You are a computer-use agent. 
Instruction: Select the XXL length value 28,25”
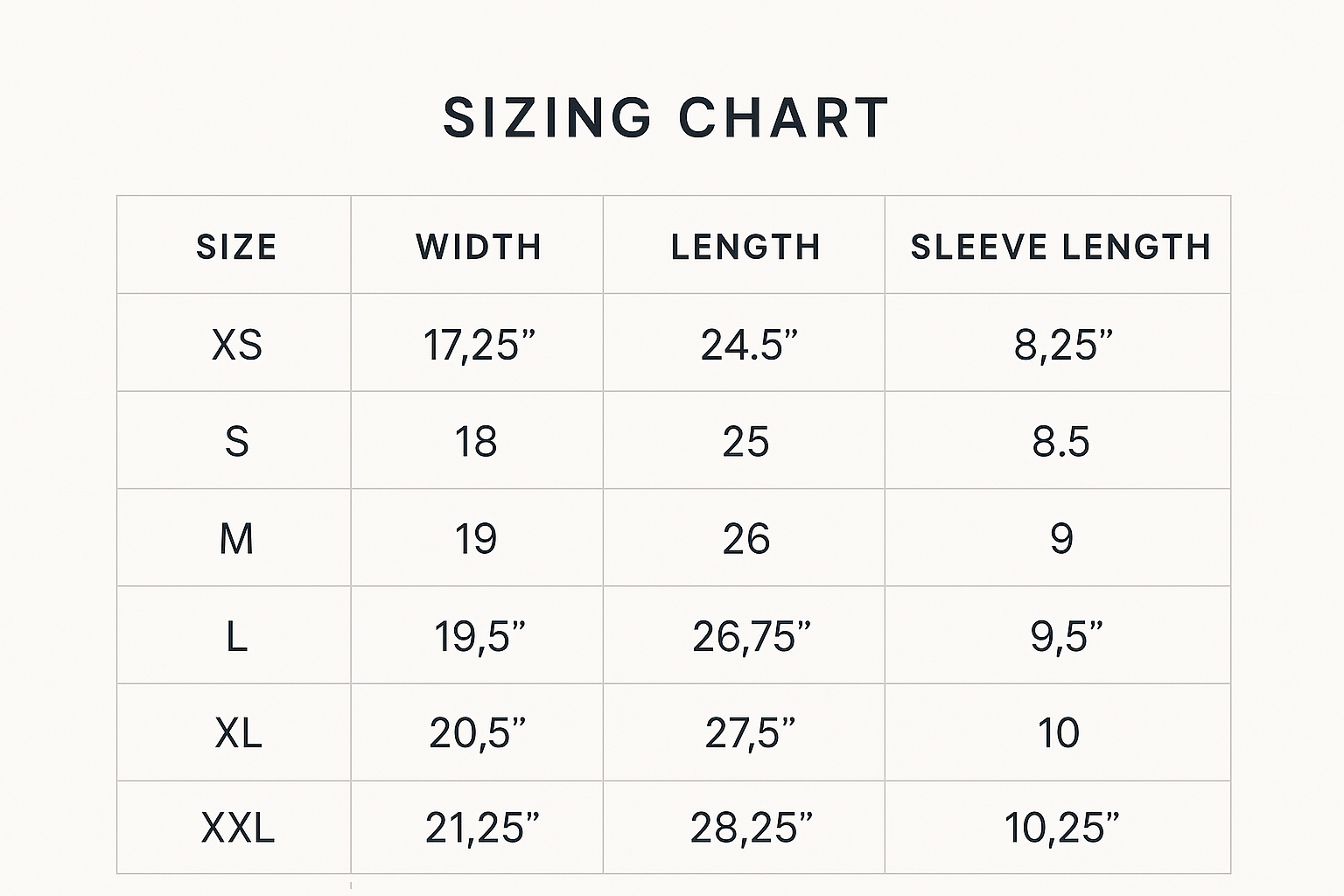[752, 828]
